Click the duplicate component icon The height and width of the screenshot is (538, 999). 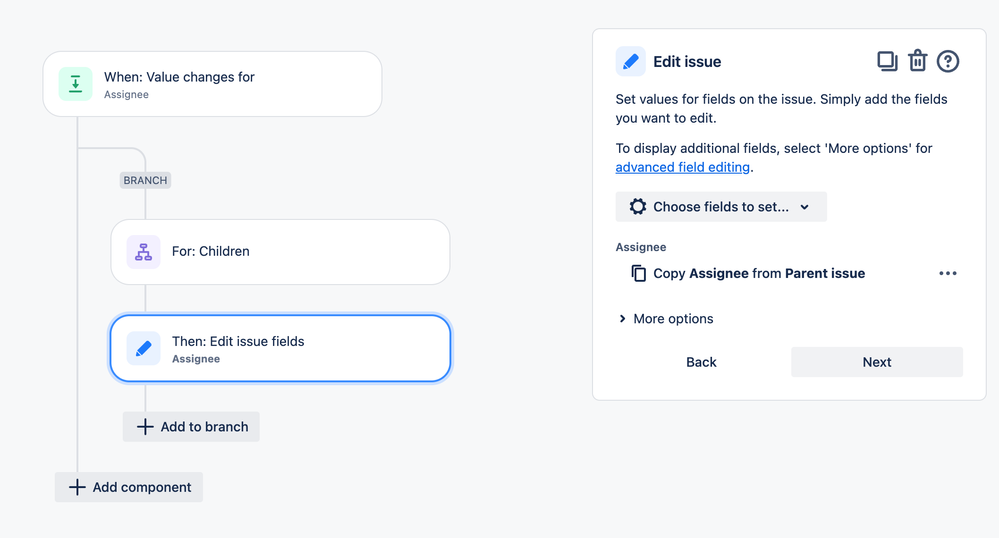(x=887, y=61)
